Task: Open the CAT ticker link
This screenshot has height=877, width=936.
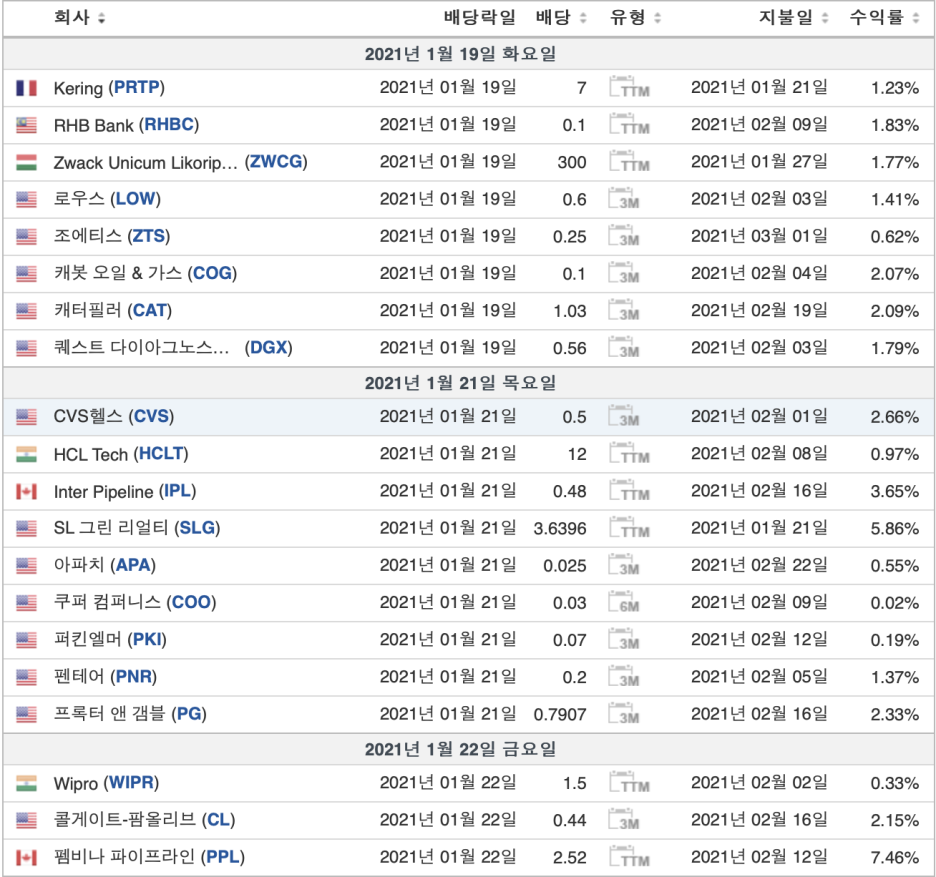Action: click(150, 310)
